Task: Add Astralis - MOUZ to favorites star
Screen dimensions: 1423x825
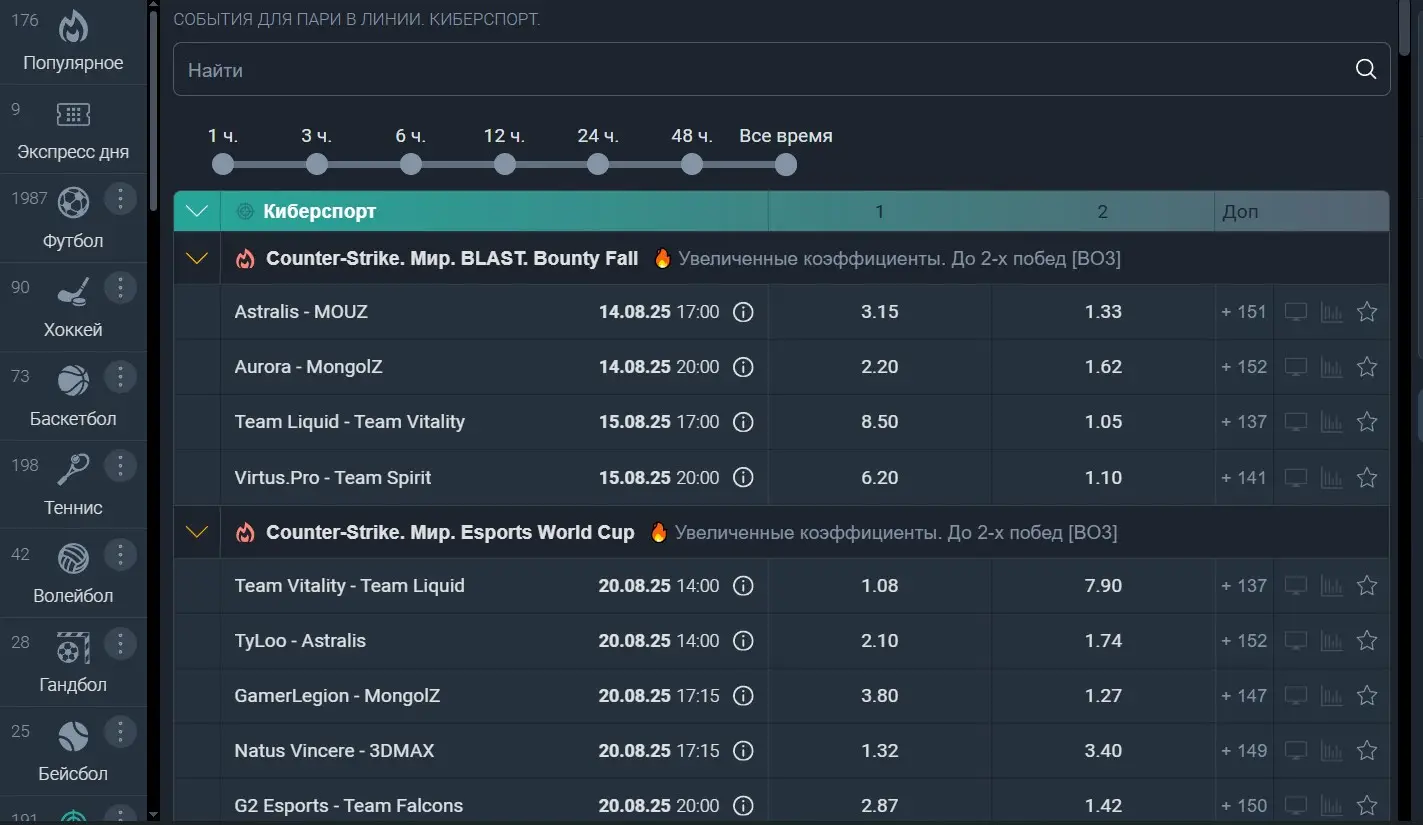Action: [x=1367, y=312]
